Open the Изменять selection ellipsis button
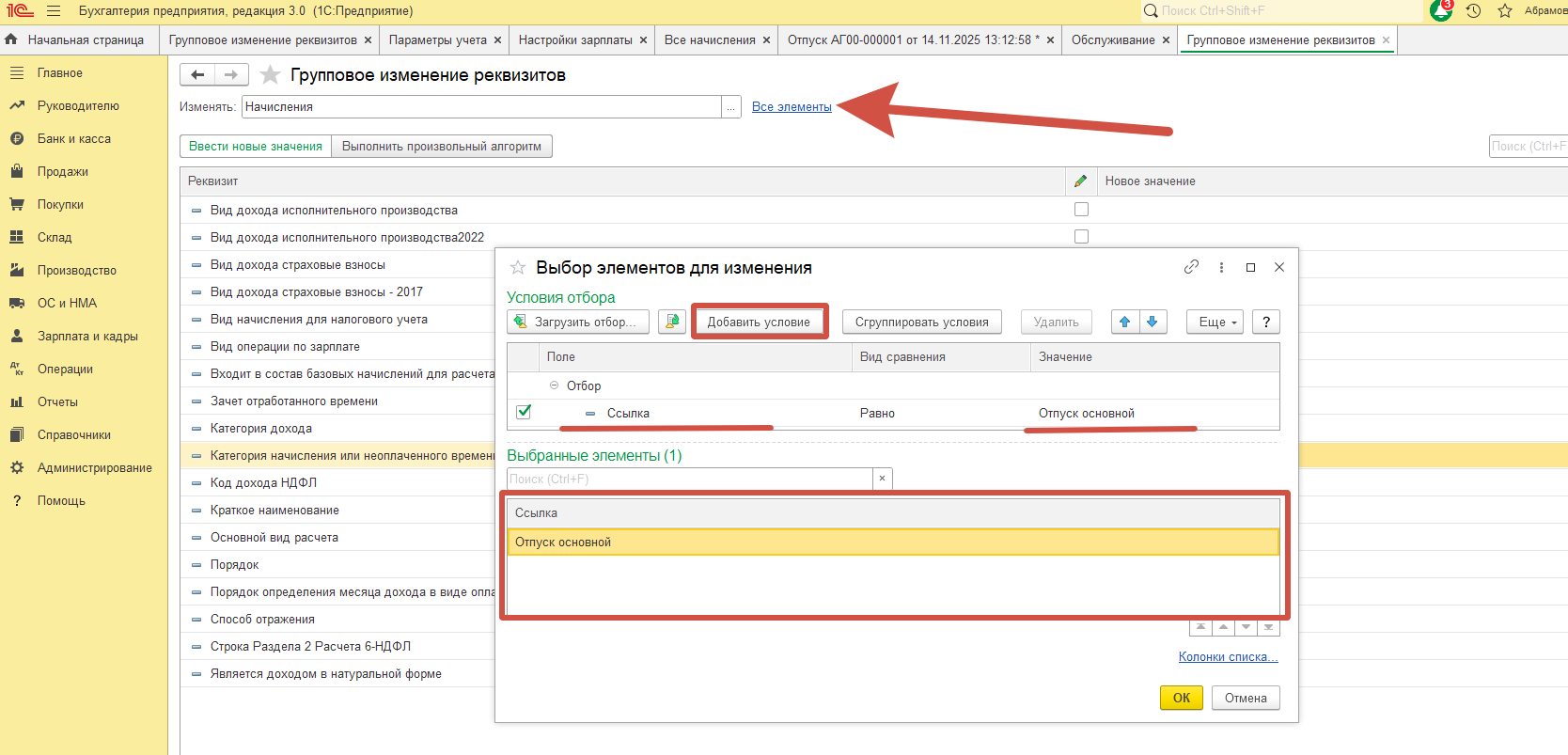Viewport: 1568px width, 755px height. 730,107
